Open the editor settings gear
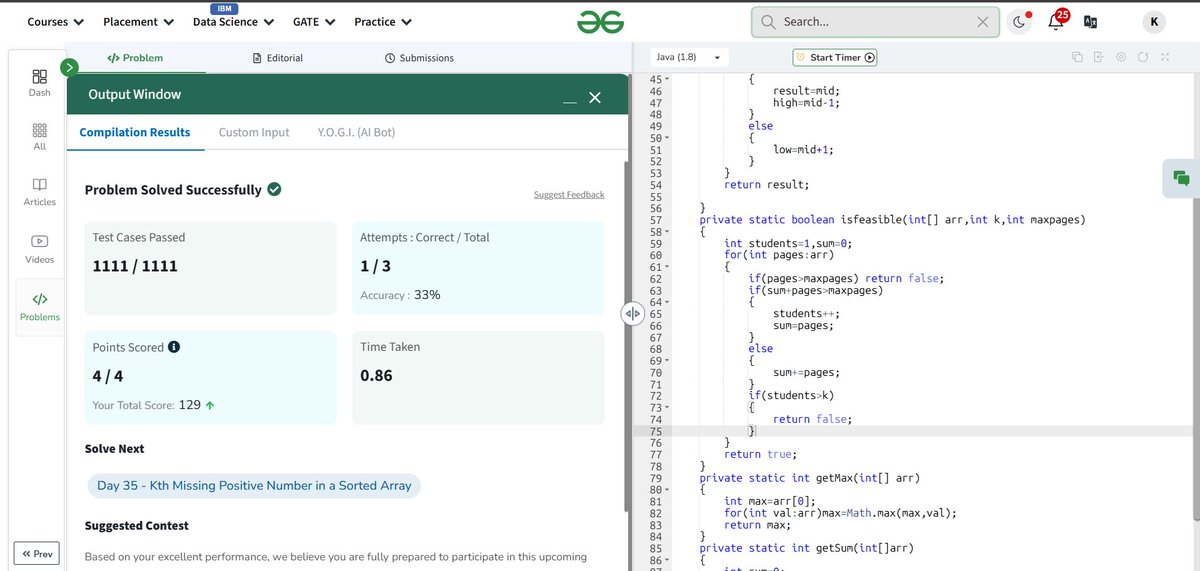This screenshot has height=571, width=1200. (x=1121, y=57)
